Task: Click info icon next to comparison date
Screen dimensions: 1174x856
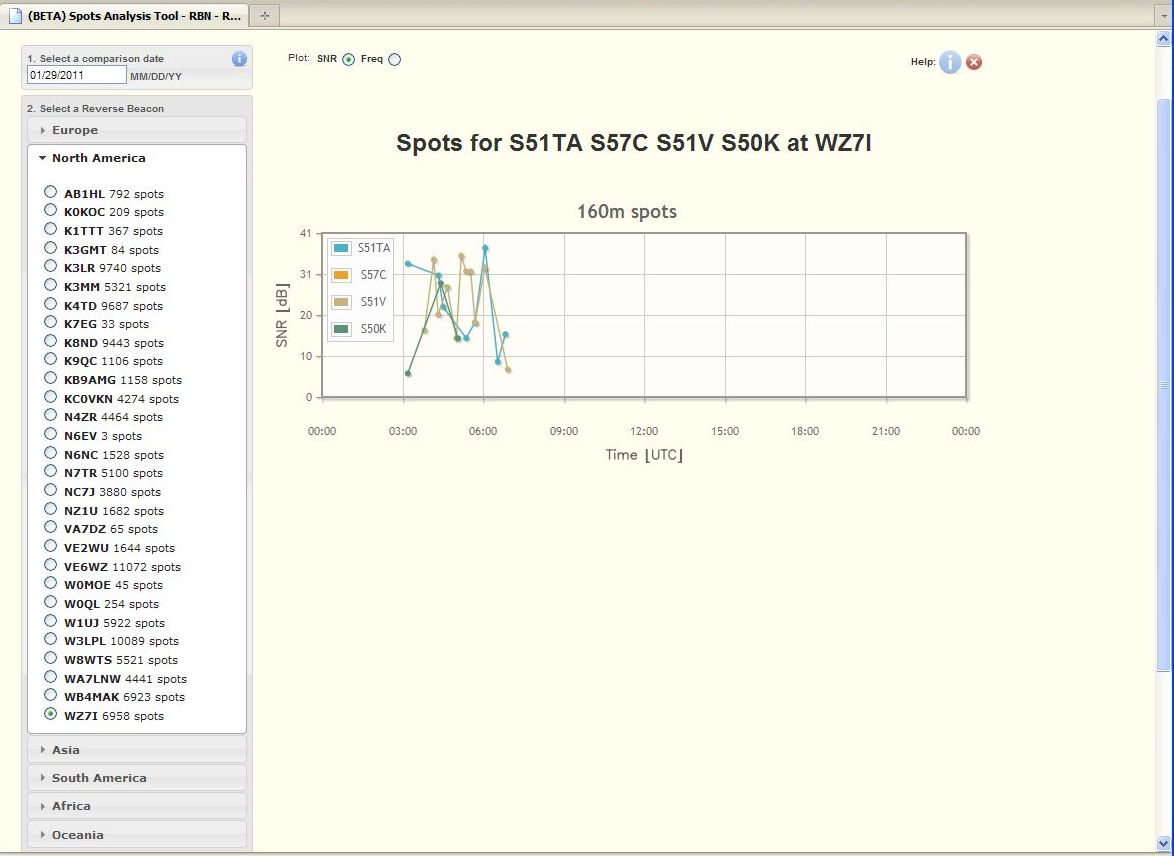Action: [239, 59]
